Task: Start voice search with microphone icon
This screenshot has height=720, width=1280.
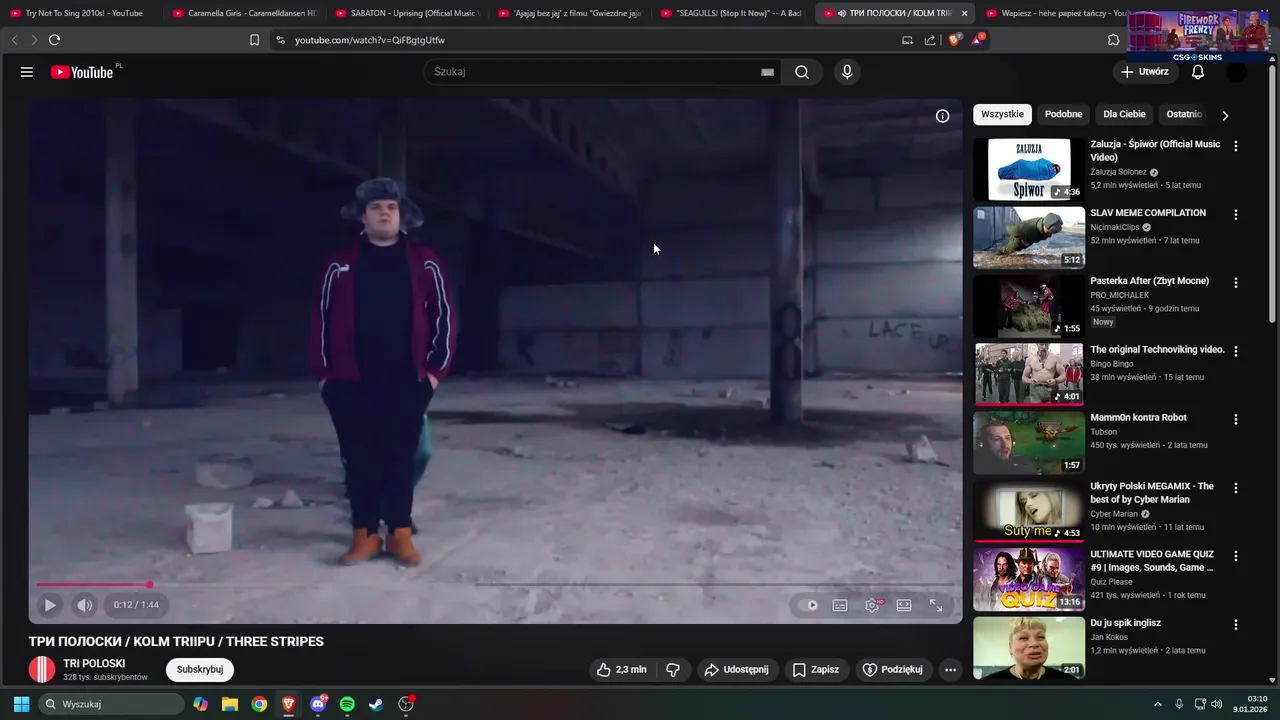Action: pyautogui.click(x=847, y=72)
